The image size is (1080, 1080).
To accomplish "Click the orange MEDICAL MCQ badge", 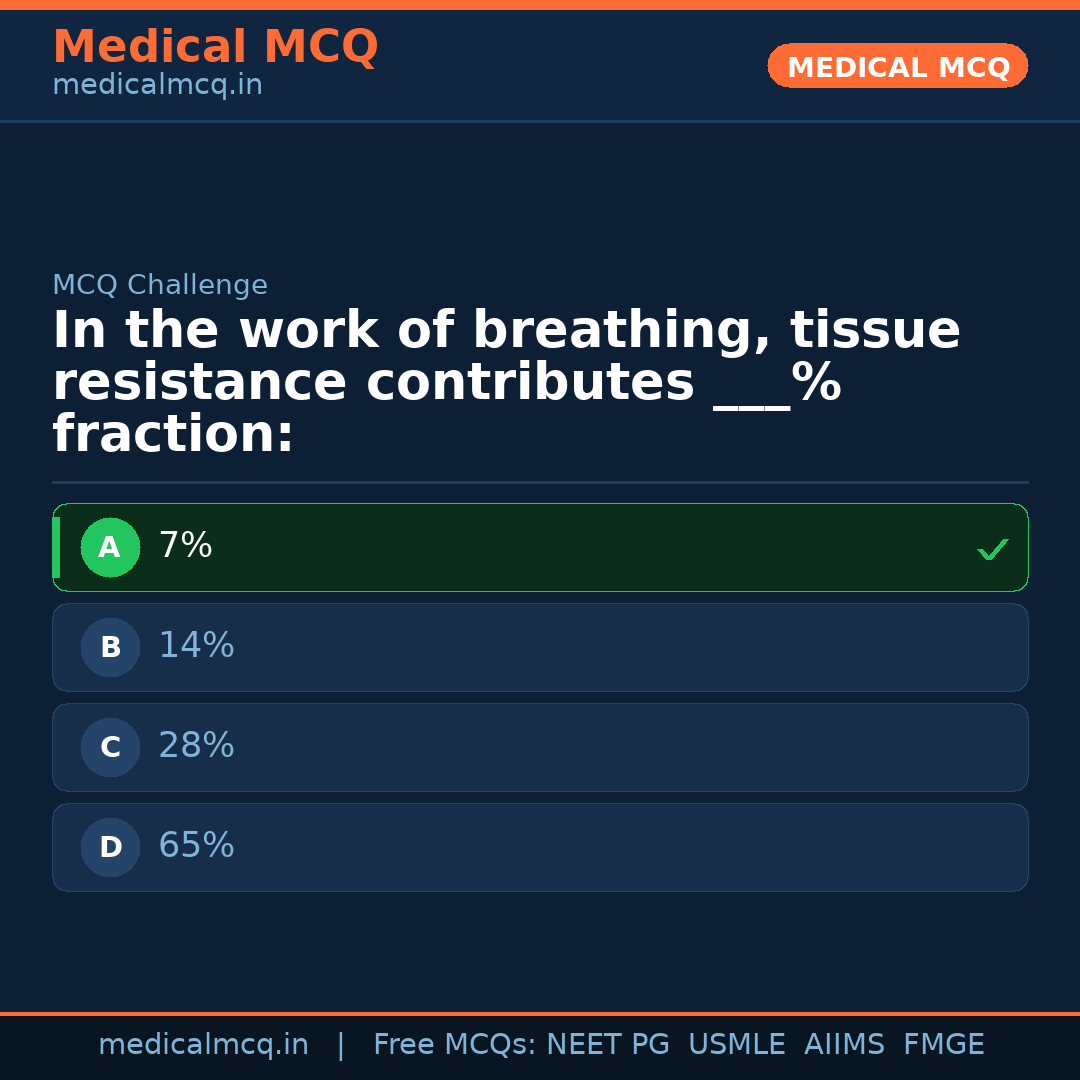I will point(897,67).
